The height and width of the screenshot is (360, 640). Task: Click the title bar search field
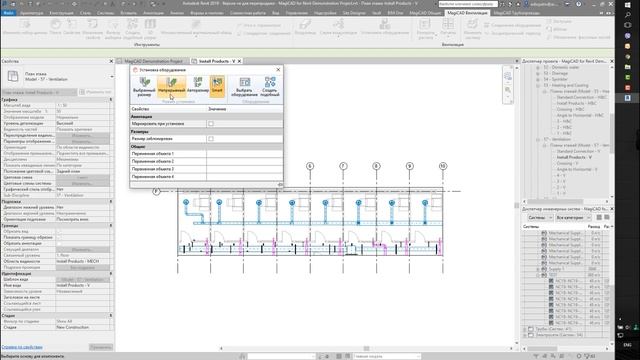468,4
